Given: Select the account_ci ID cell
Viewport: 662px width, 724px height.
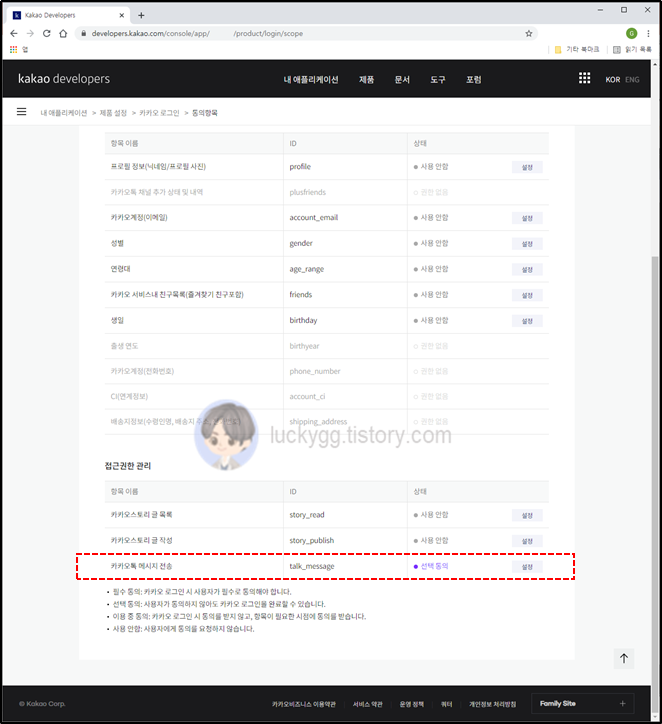Looking at the screenshot, I should pos(309,396).
